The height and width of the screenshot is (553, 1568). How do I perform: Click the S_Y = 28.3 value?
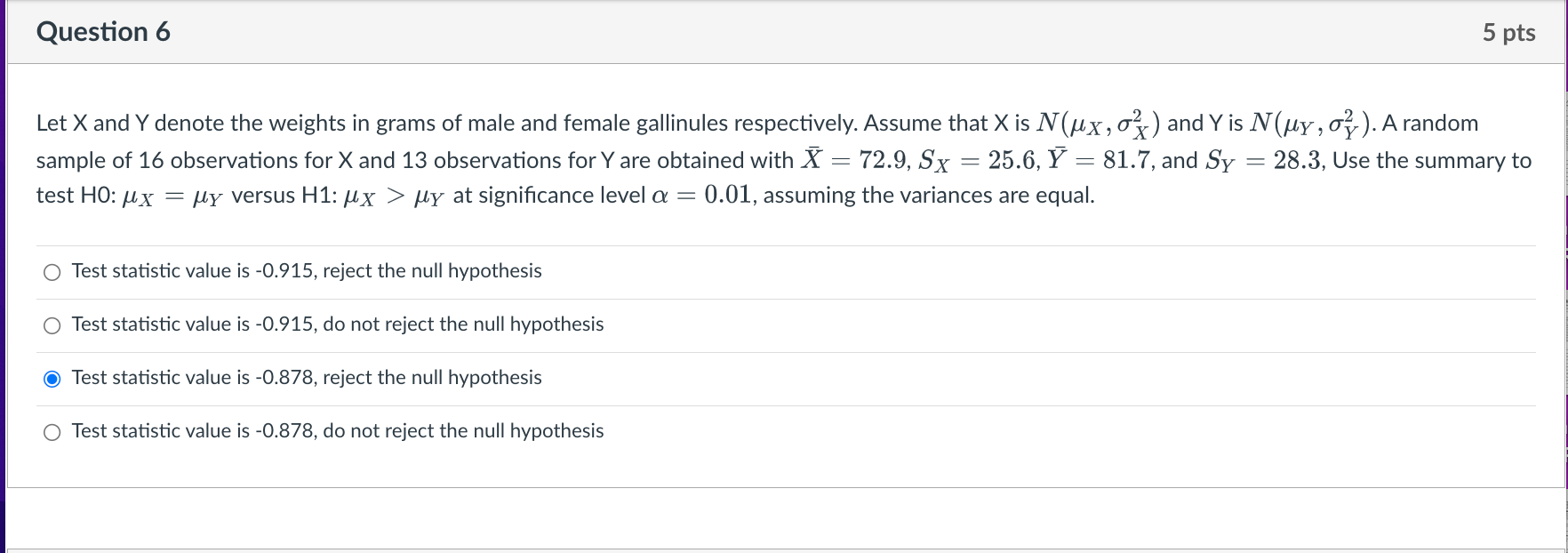[1262, 161]
